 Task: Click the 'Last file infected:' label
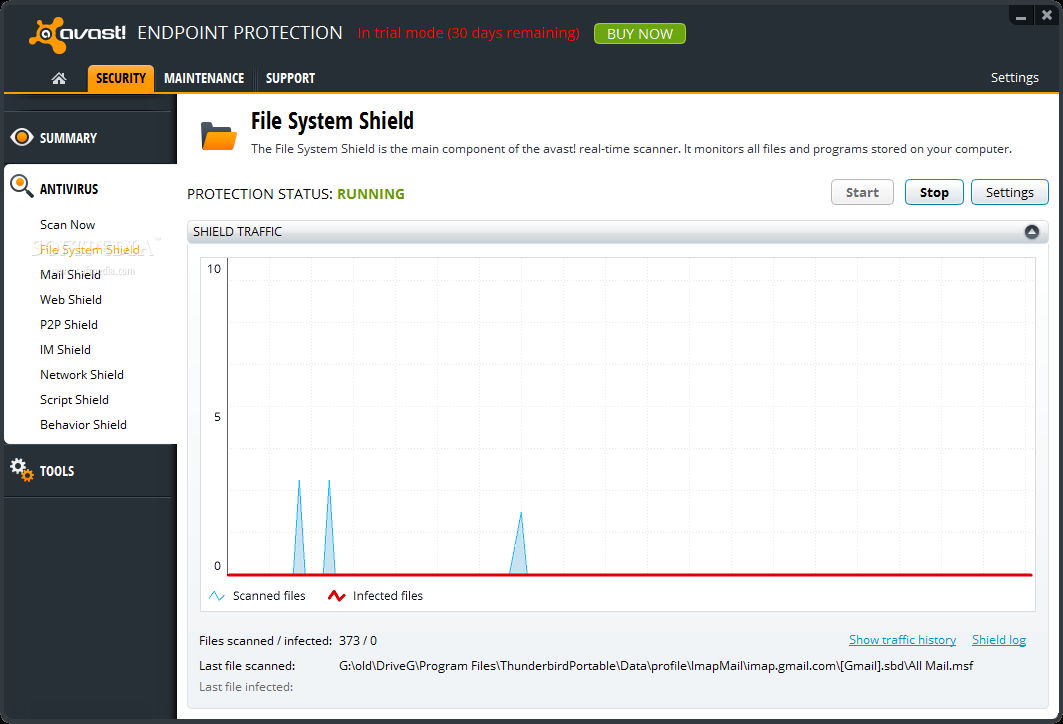tap(246, 687)
